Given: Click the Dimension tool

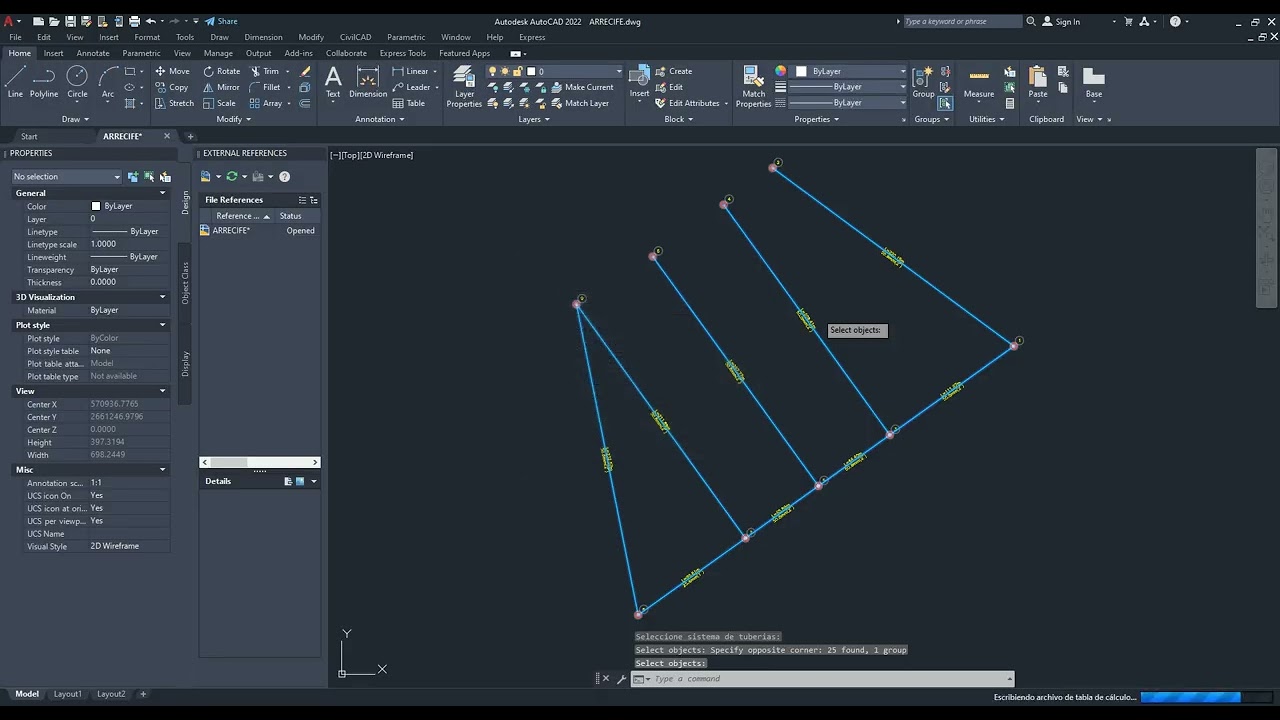Looking at the screenshot, I should pyautogui.click(x=368, y=82).
